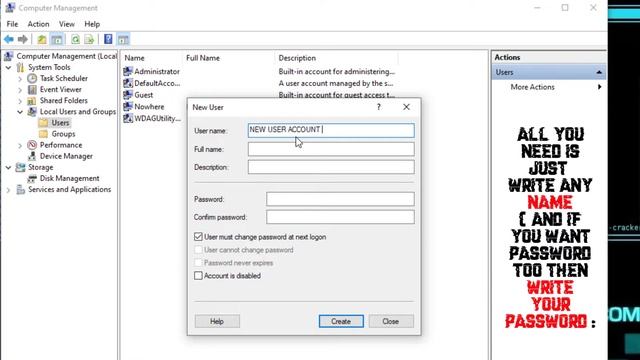Click the Guest user icon
Screen dimensions: 640x360
point(128,95)
